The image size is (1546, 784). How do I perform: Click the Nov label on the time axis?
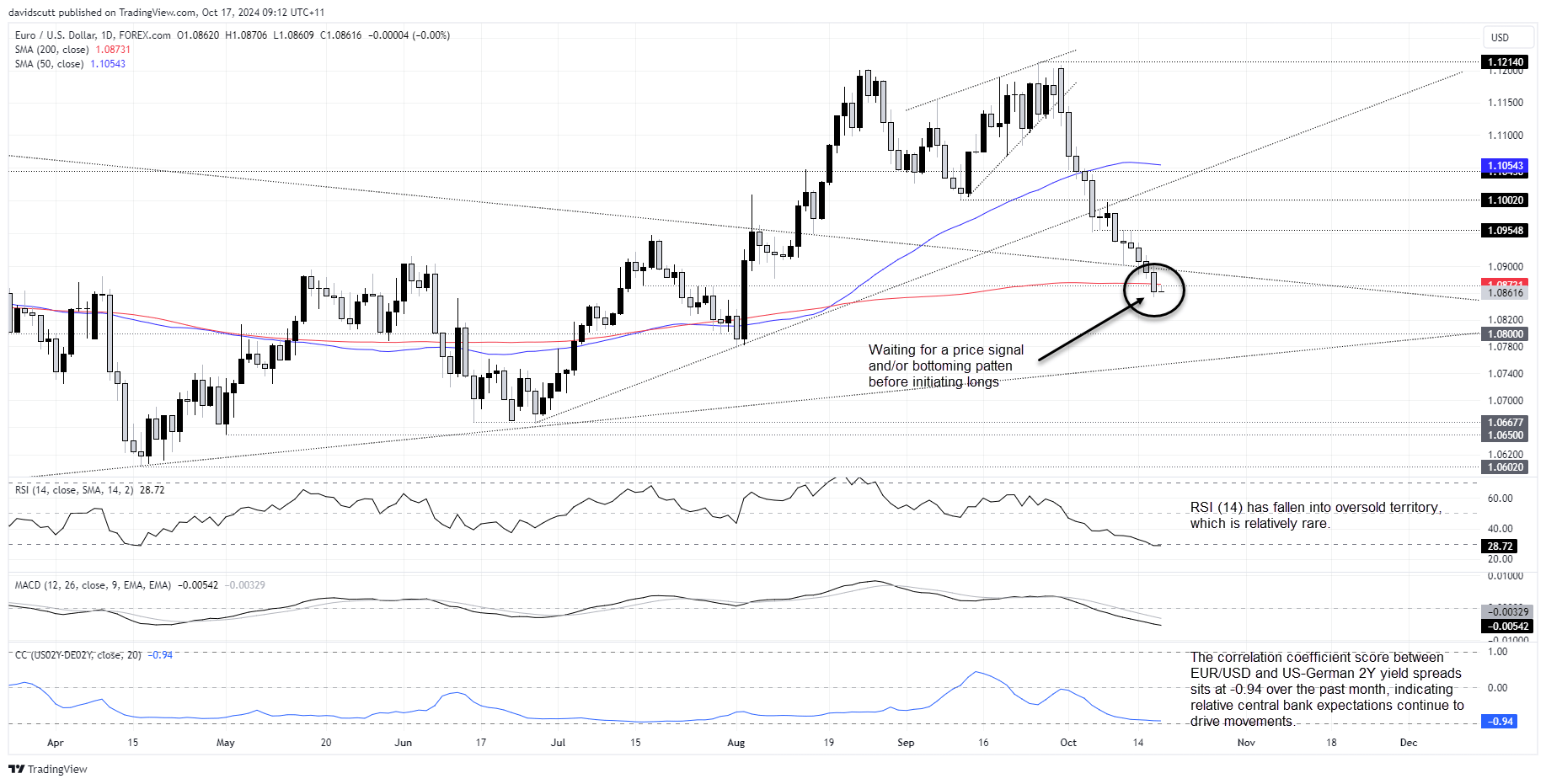1246,743
